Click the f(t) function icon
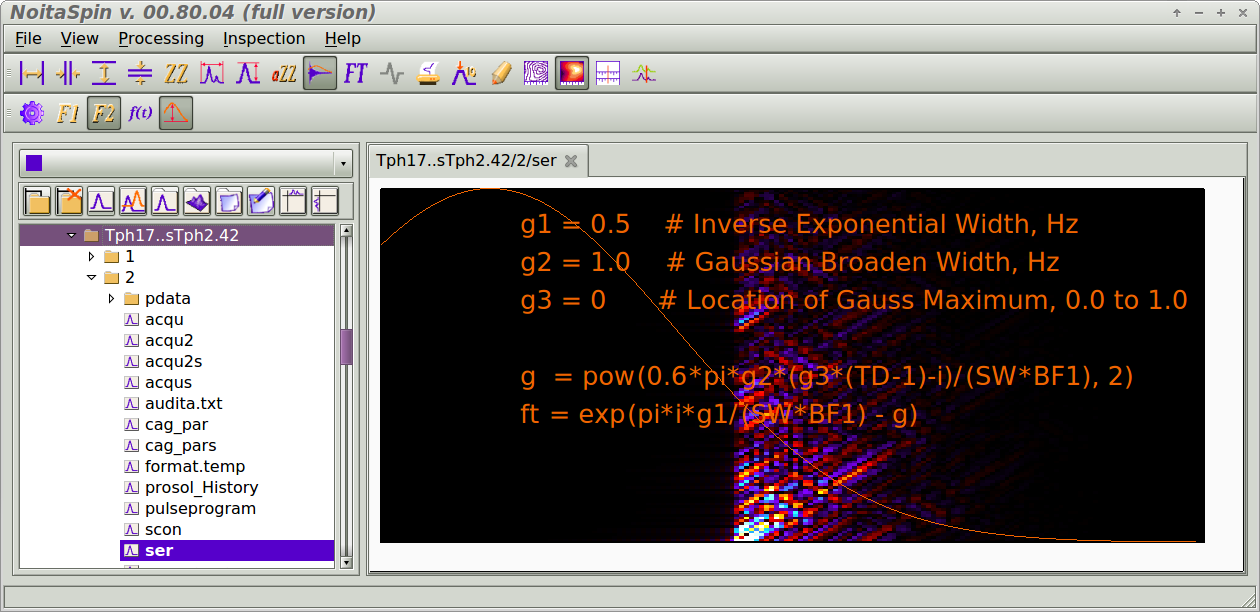Viewport: 1260px width, 612px height. click(x=140, y=113)
